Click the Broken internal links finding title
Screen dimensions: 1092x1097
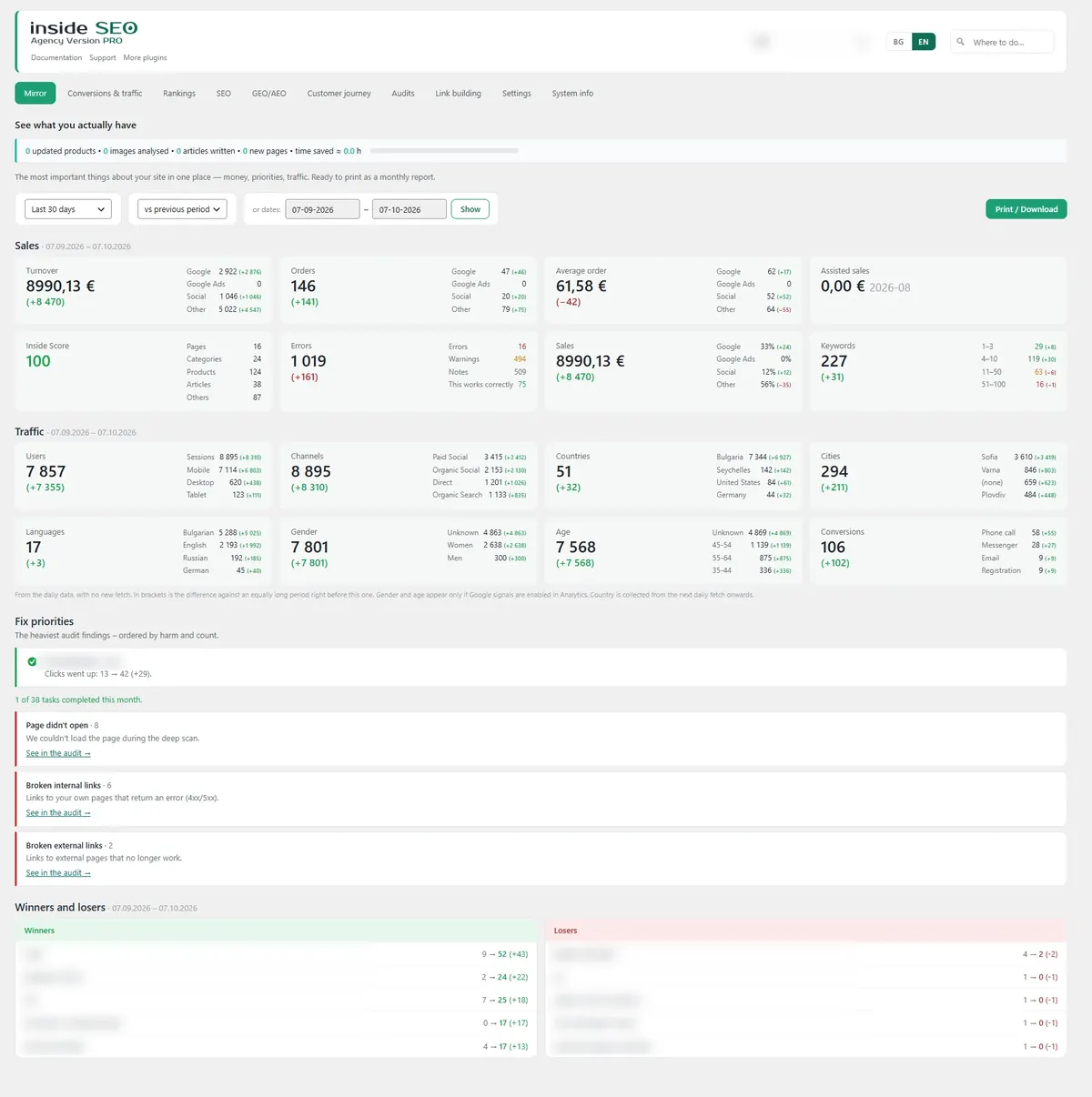coord(64,785)
